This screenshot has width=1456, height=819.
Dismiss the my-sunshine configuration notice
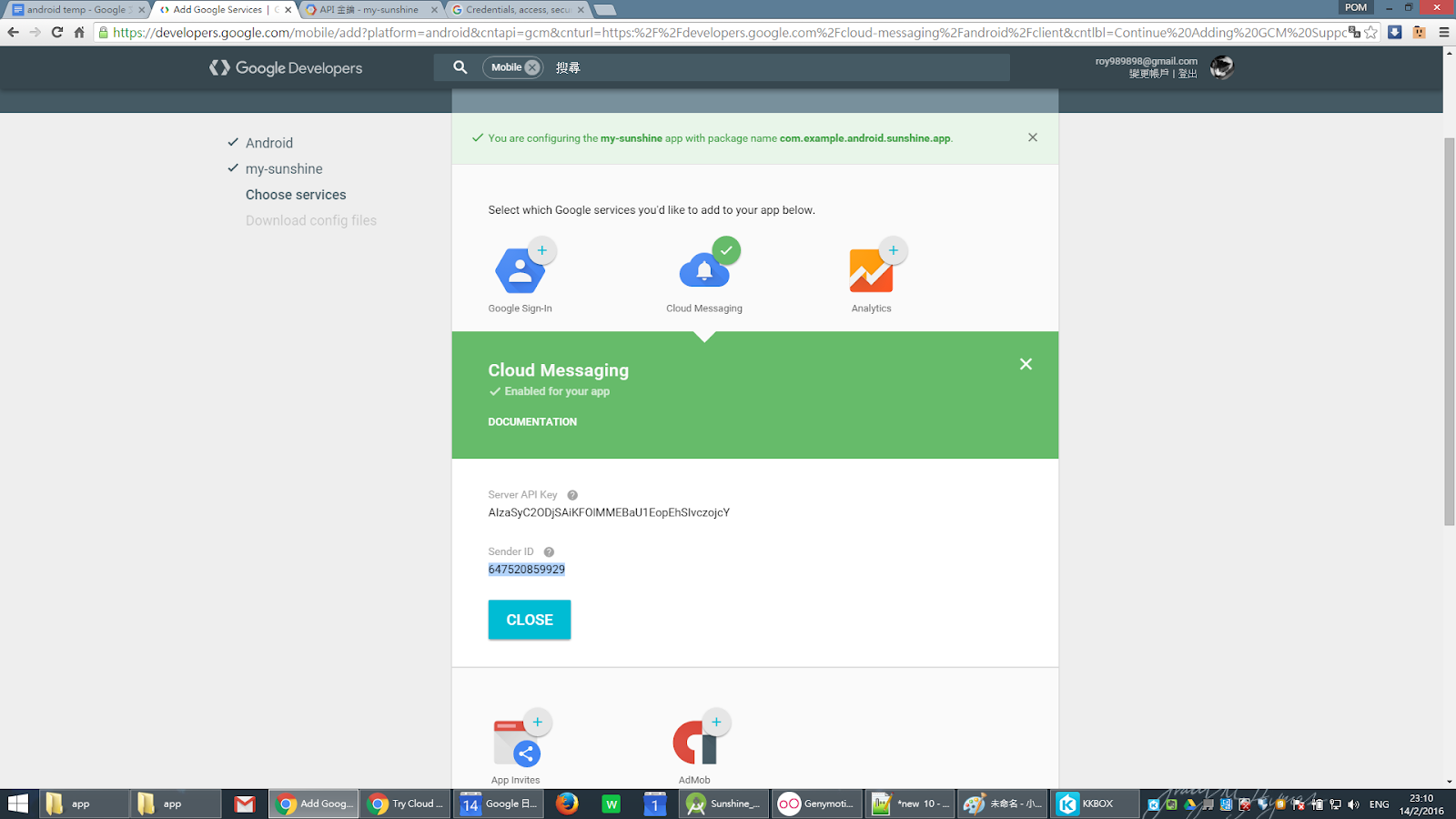coord(1032,137)
